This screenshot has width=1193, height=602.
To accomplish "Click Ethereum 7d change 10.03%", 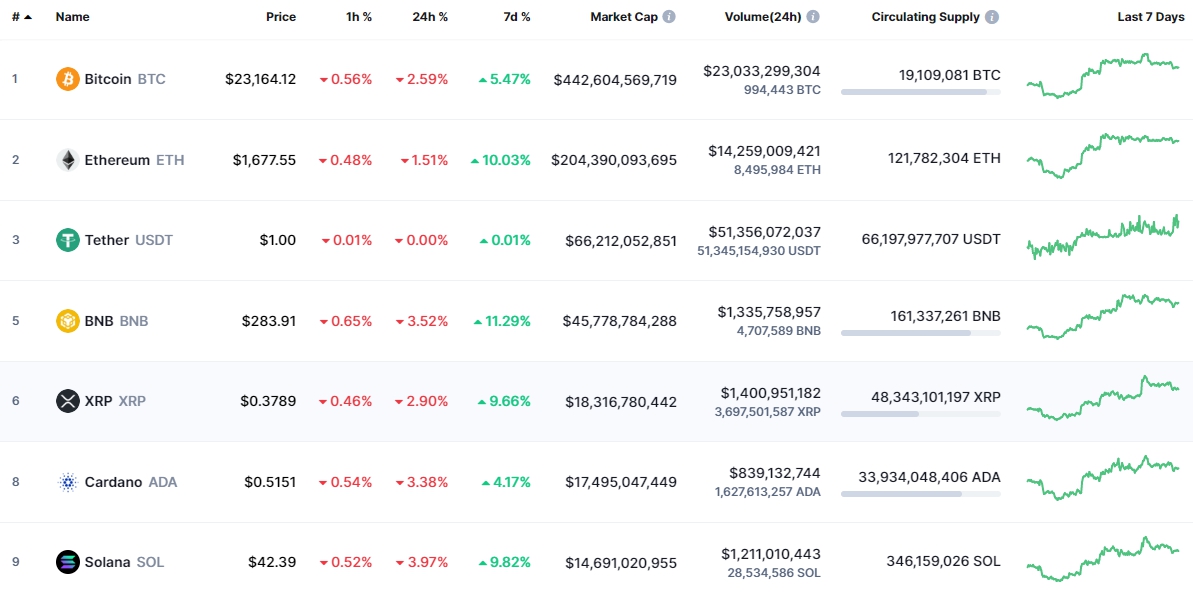I will tap(501, 160).
